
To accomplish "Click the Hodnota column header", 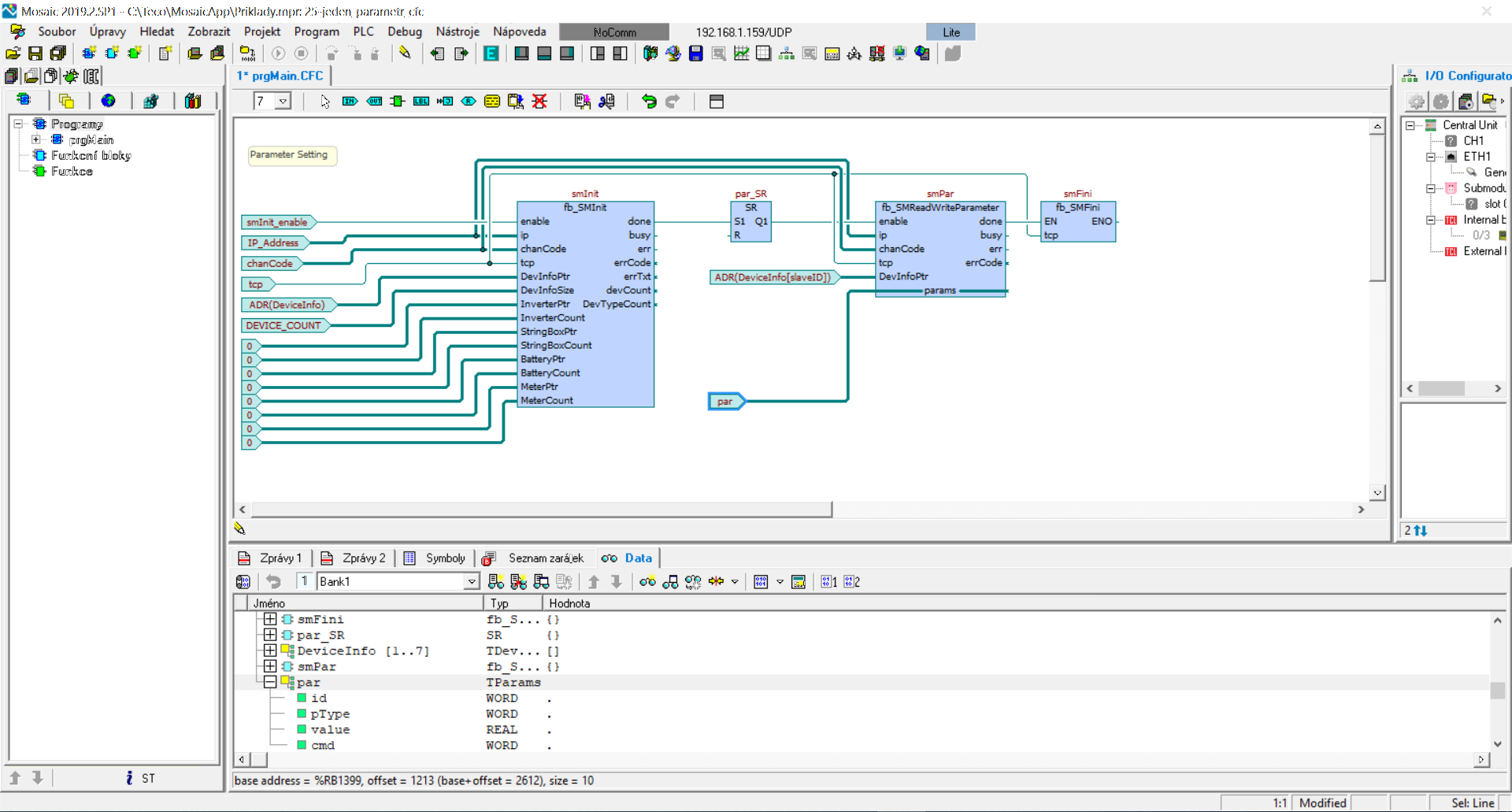I will pos(569,603).
